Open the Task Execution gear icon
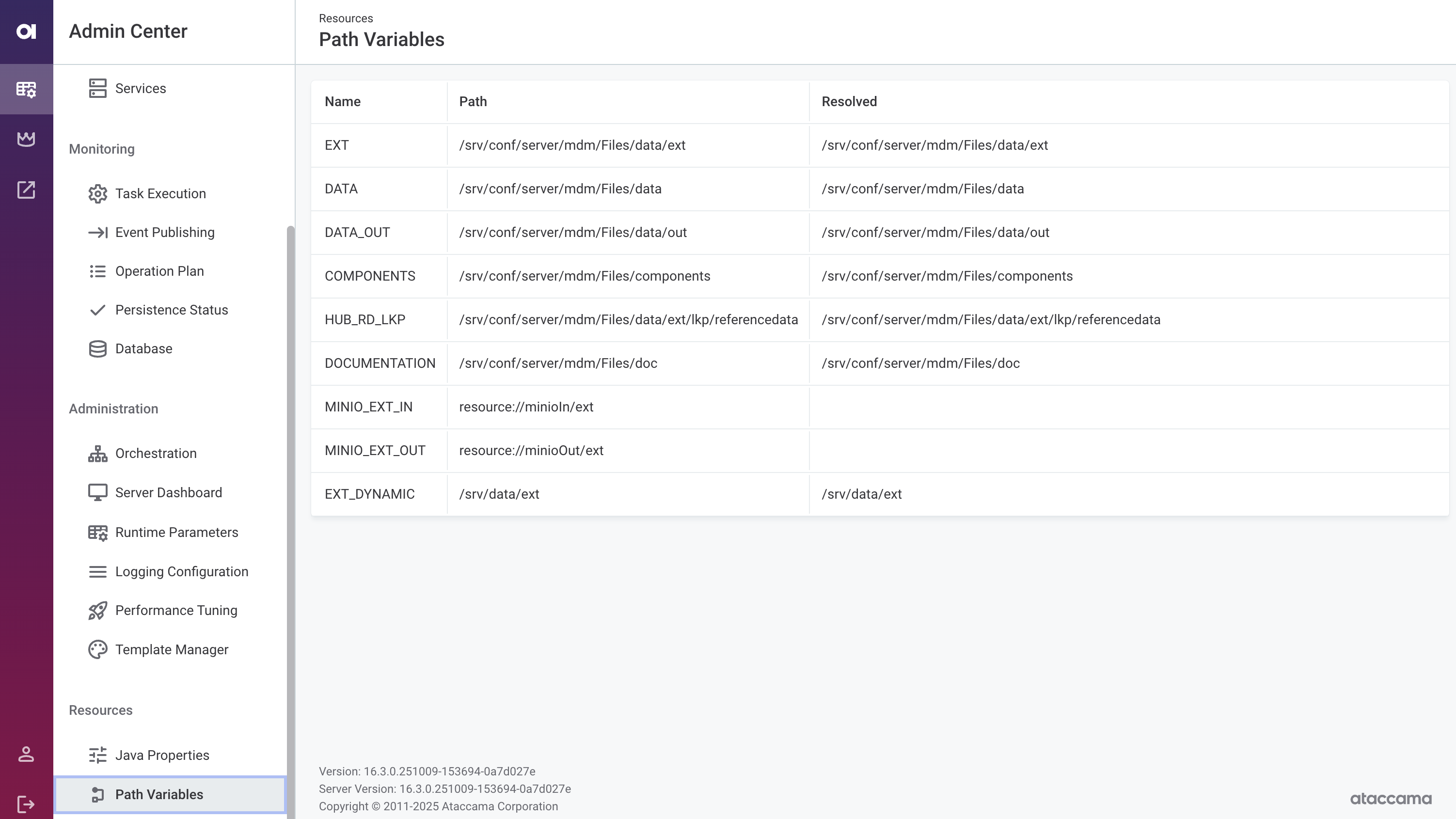The width and height of the screenshot is (1456, 819). tap(98, 193)
